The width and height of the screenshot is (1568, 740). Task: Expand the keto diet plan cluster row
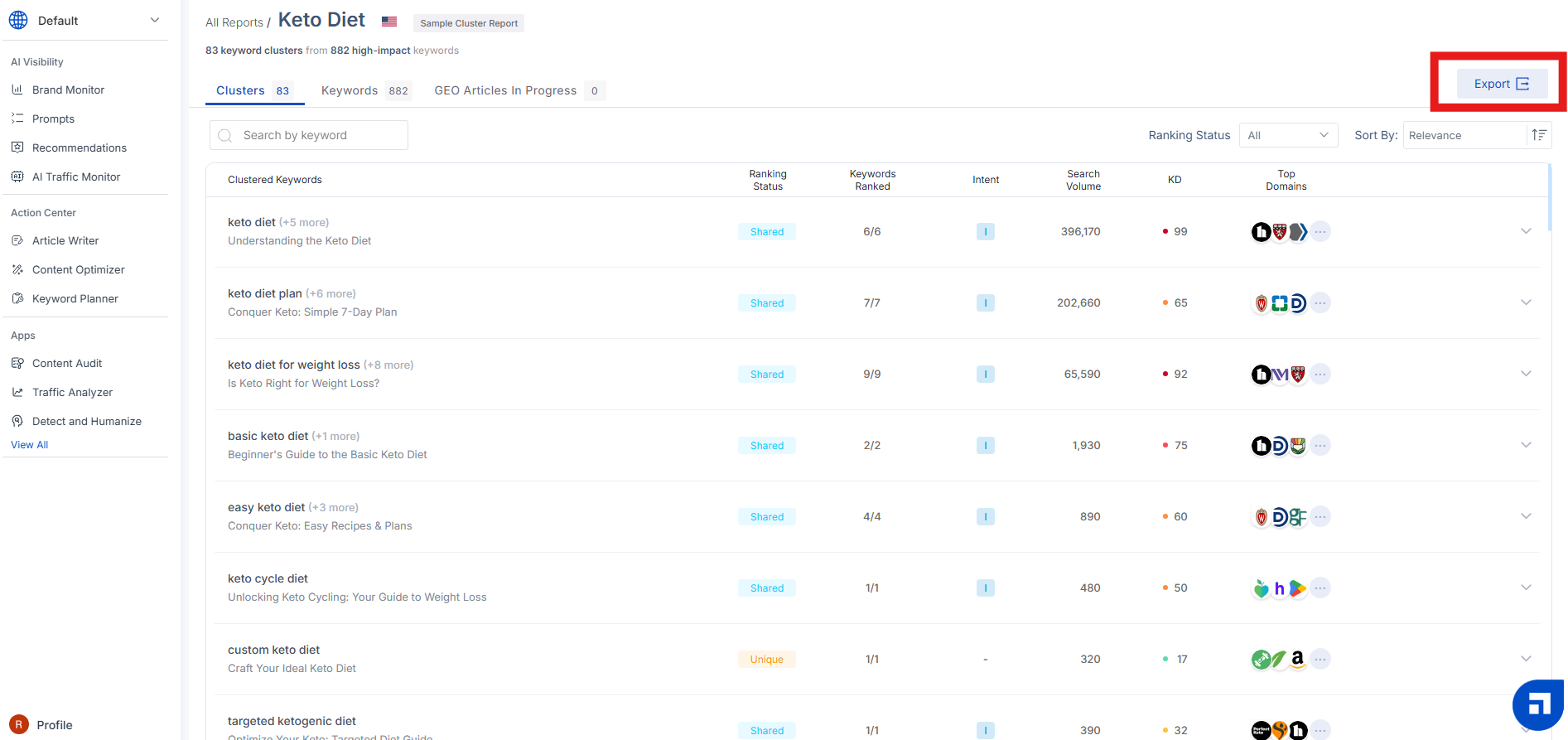pos(1526,302)
